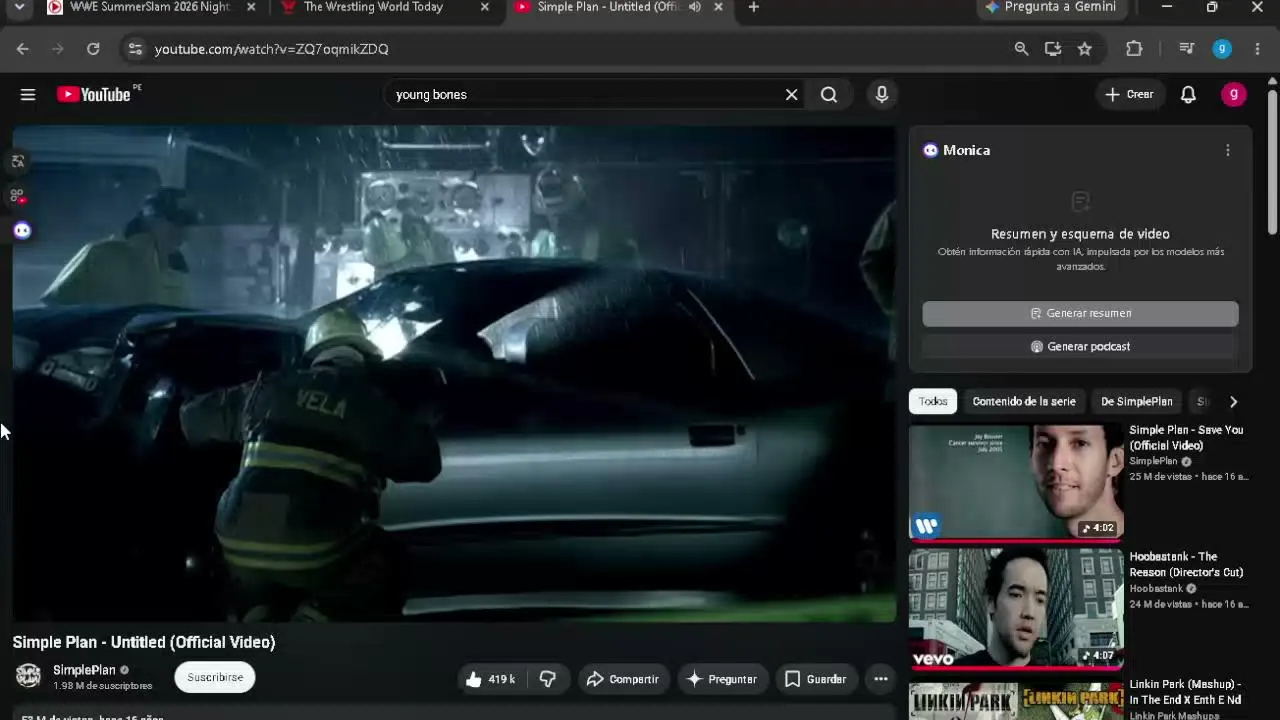The image size is (1280, 720).
Task: Click 'Resumen y esquema de video' heading
Action: click(1080, 234)
